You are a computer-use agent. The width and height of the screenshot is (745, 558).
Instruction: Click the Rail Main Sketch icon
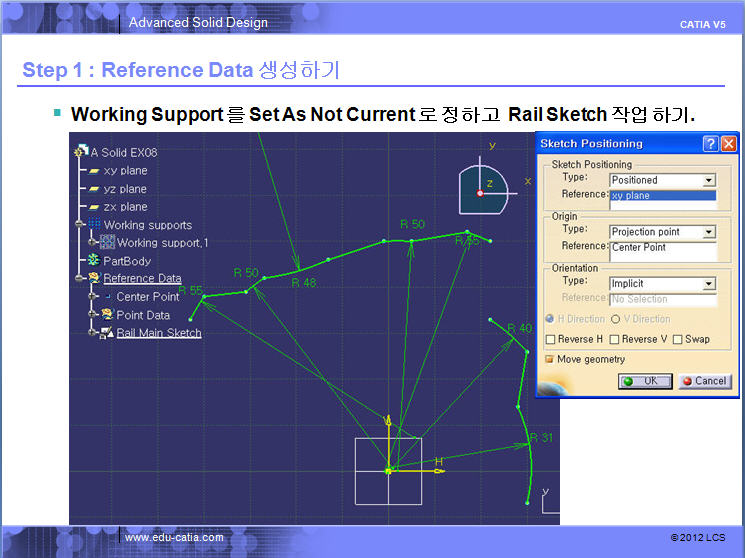click(x=108, y=333)
